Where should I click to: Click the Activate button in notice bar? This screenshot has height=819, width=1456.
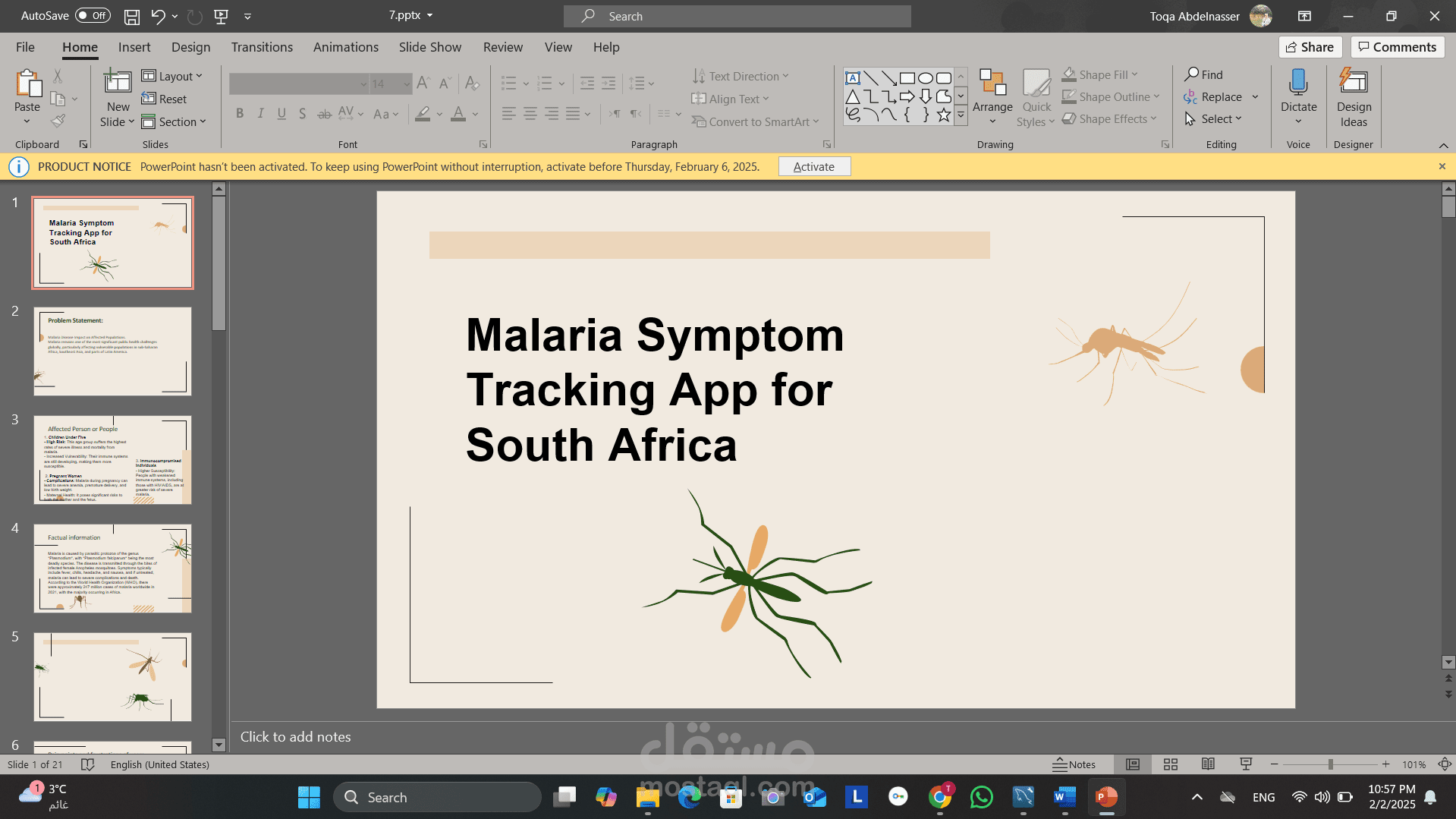[814, 166]
